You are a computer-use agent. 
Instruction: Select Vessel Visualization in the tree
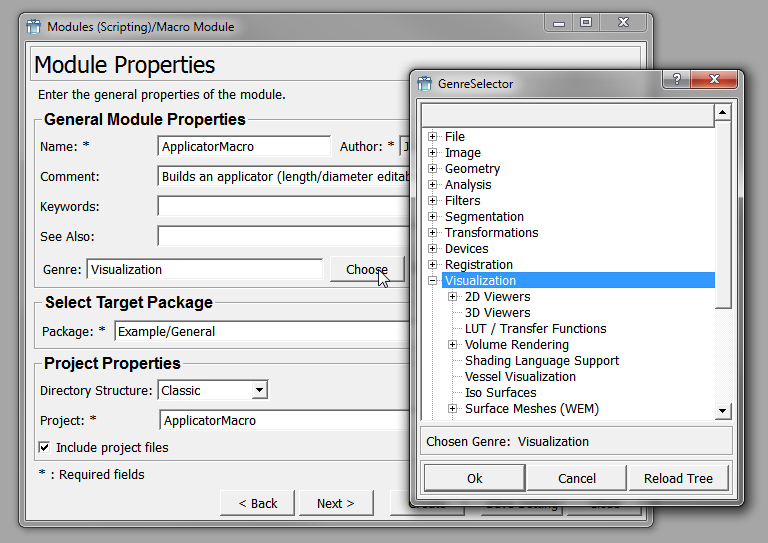click(x=520, y=377)
